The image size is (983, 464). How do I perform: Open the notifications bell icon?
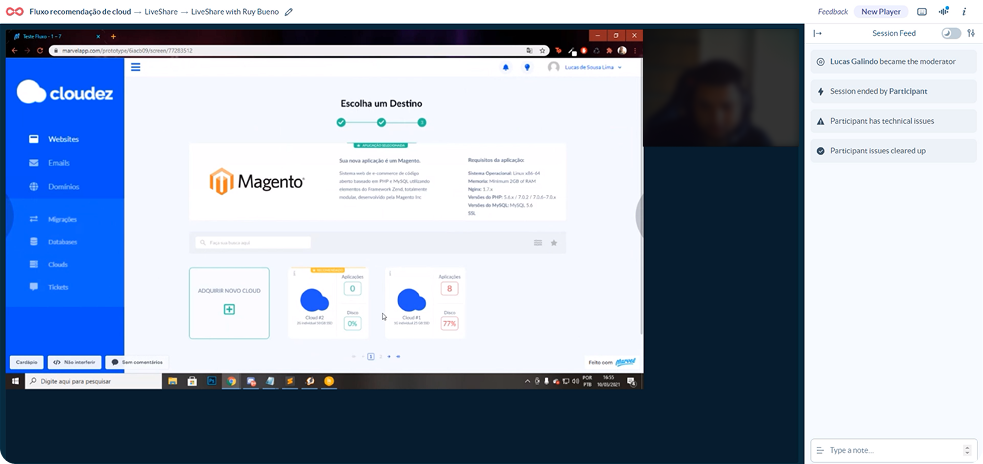[x=506, y=67]
